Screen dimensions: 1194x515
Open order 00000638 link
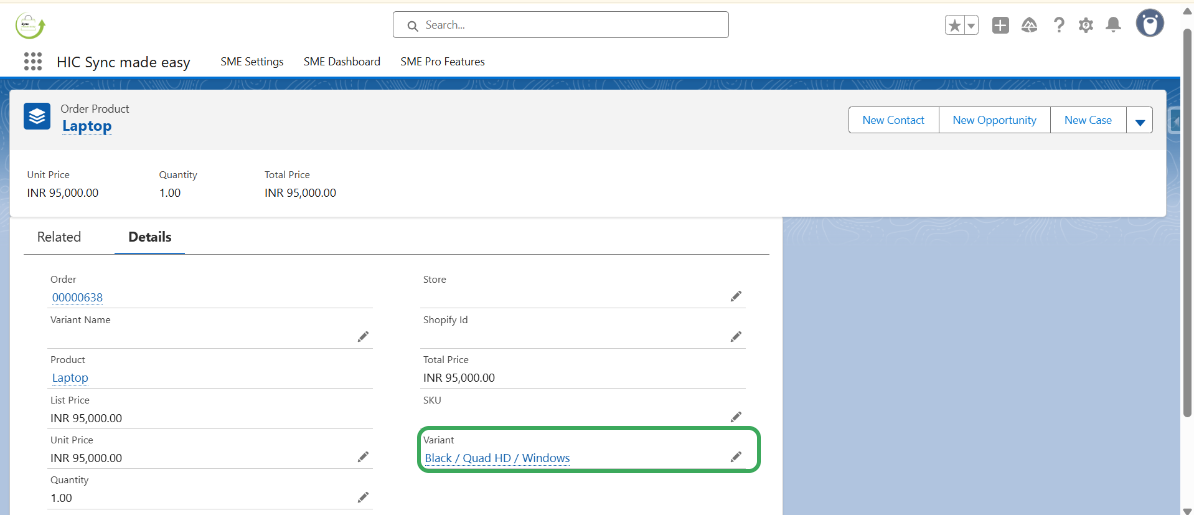click(78, 298)
